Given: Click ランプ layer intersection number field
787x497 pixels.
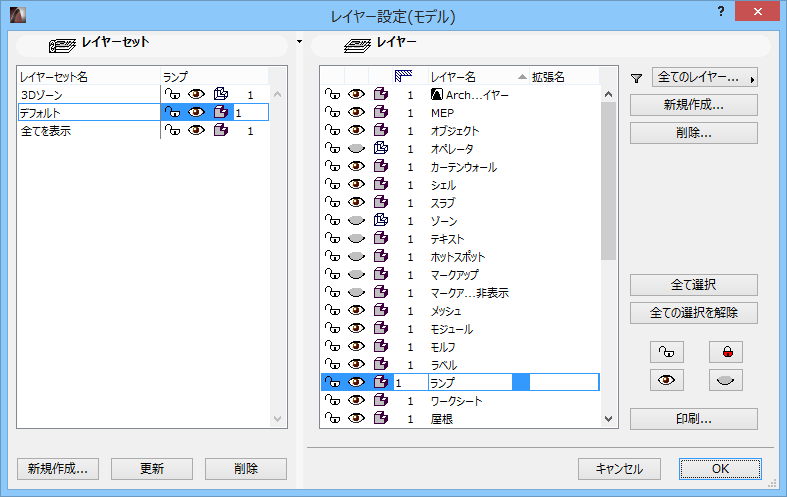Looking at the screenshot, I should (410, 383).
